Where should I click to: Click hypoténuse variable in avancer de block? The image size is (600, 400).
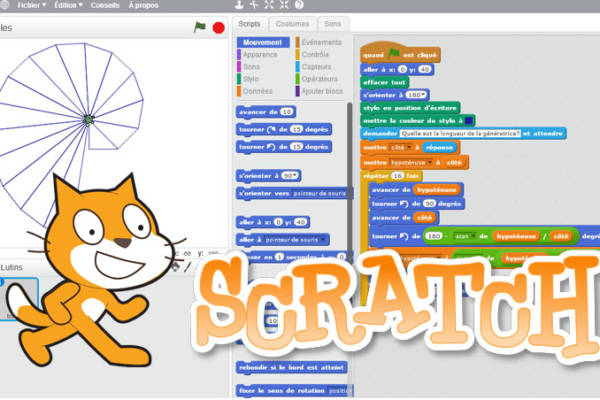pyautogui.click(x=437, y=189)
